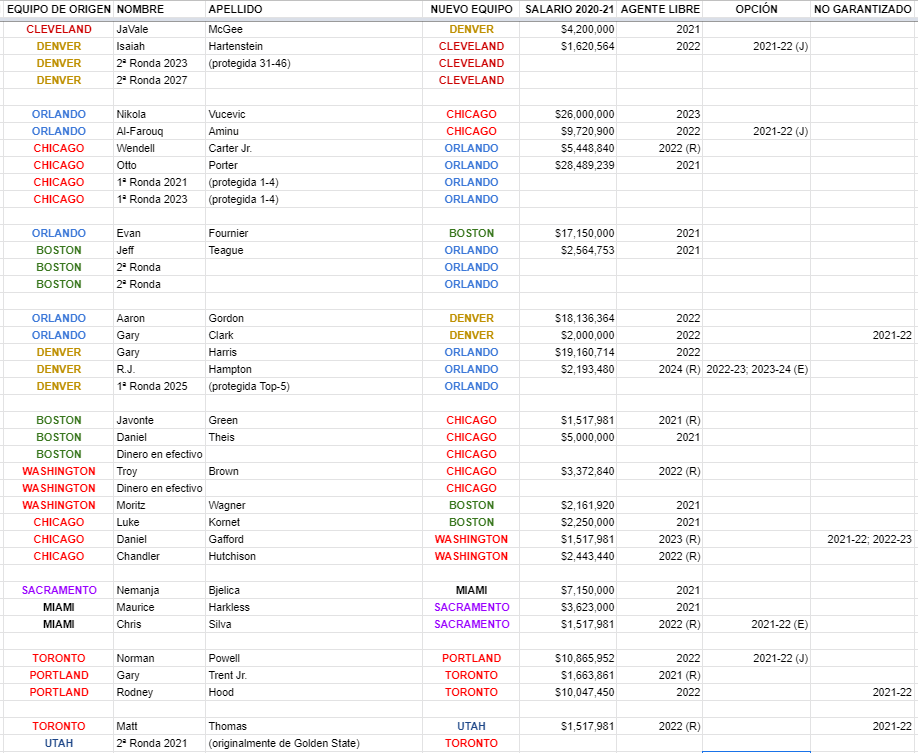Select the OPCIÓN header cell

pos(756,9)
